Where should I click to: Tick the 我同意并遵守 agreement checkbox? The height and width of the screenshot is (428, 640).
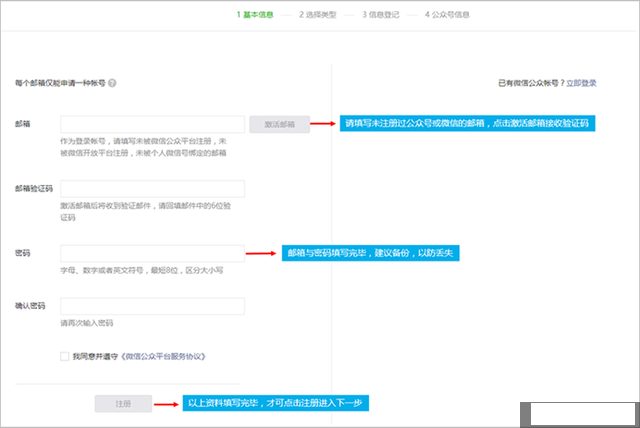[x=65, y=355]
